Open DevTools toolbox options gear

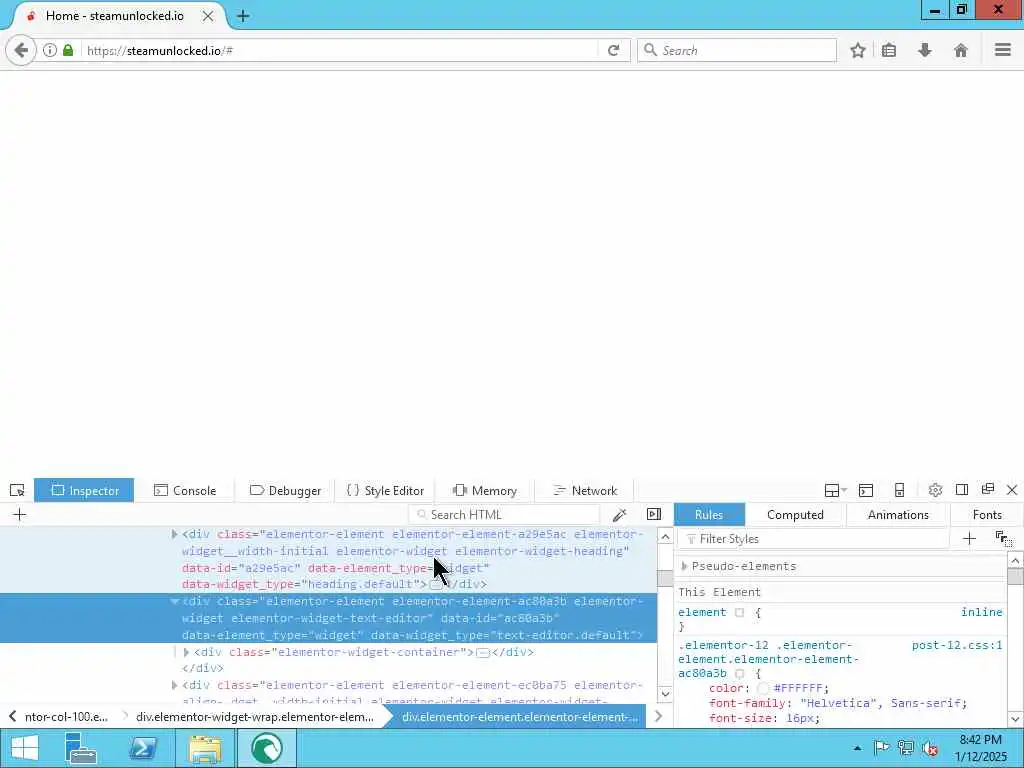[935, 490]
